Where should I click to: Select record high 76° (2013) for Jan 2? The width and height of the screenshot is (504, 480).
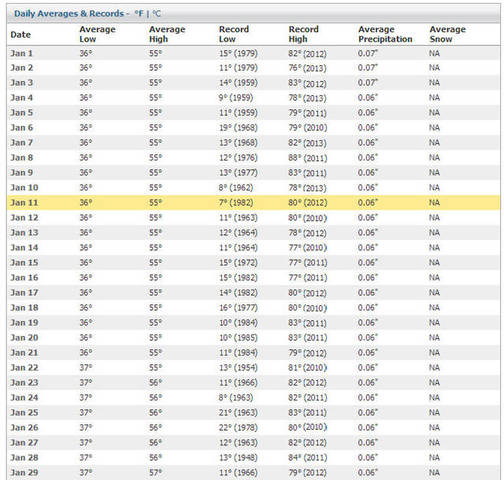click(x=307, y=68)
